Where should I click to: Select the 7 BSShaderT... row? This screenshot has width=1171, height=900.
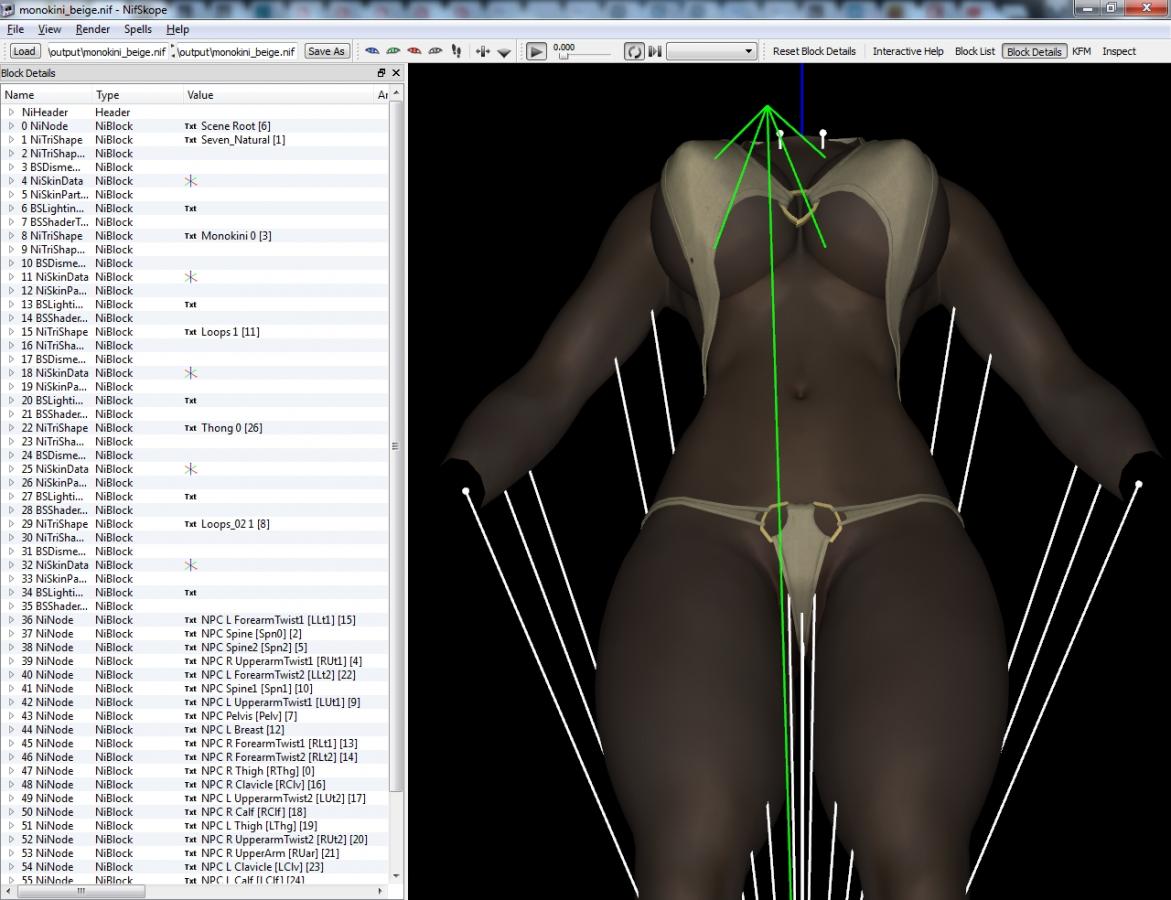coord(194,222)
